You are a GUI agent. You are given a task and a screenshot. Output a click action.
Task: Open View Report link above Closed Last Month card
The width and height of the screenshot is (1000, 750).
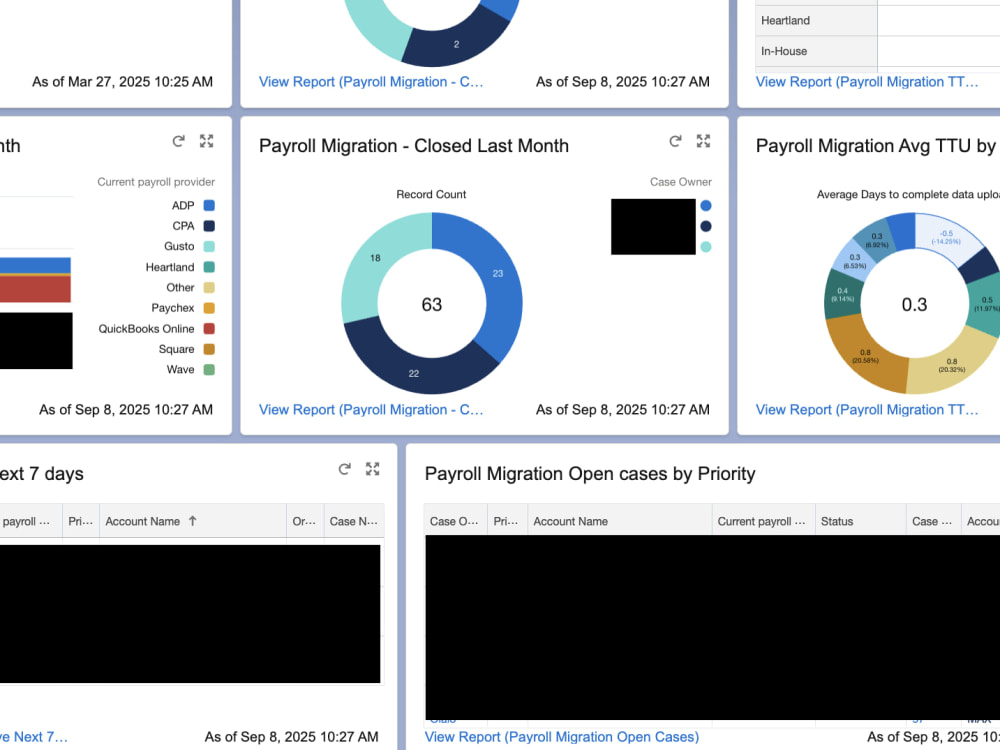coord(371,82)
